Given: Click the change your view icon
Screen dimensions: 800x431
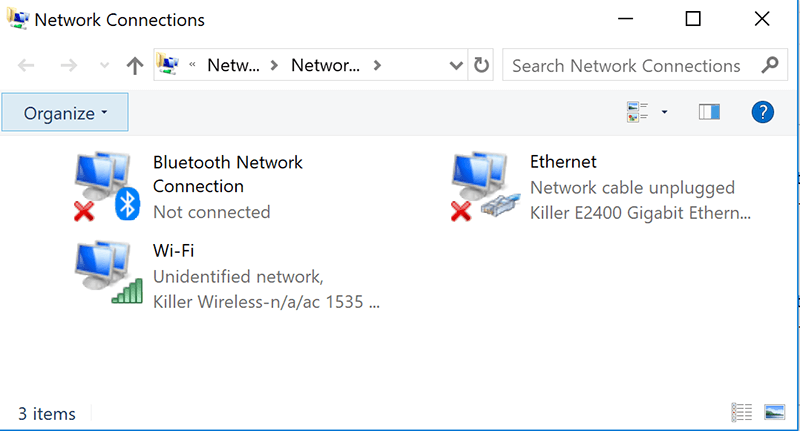Looking at the screenshot, I should click(x=637, y=112).
